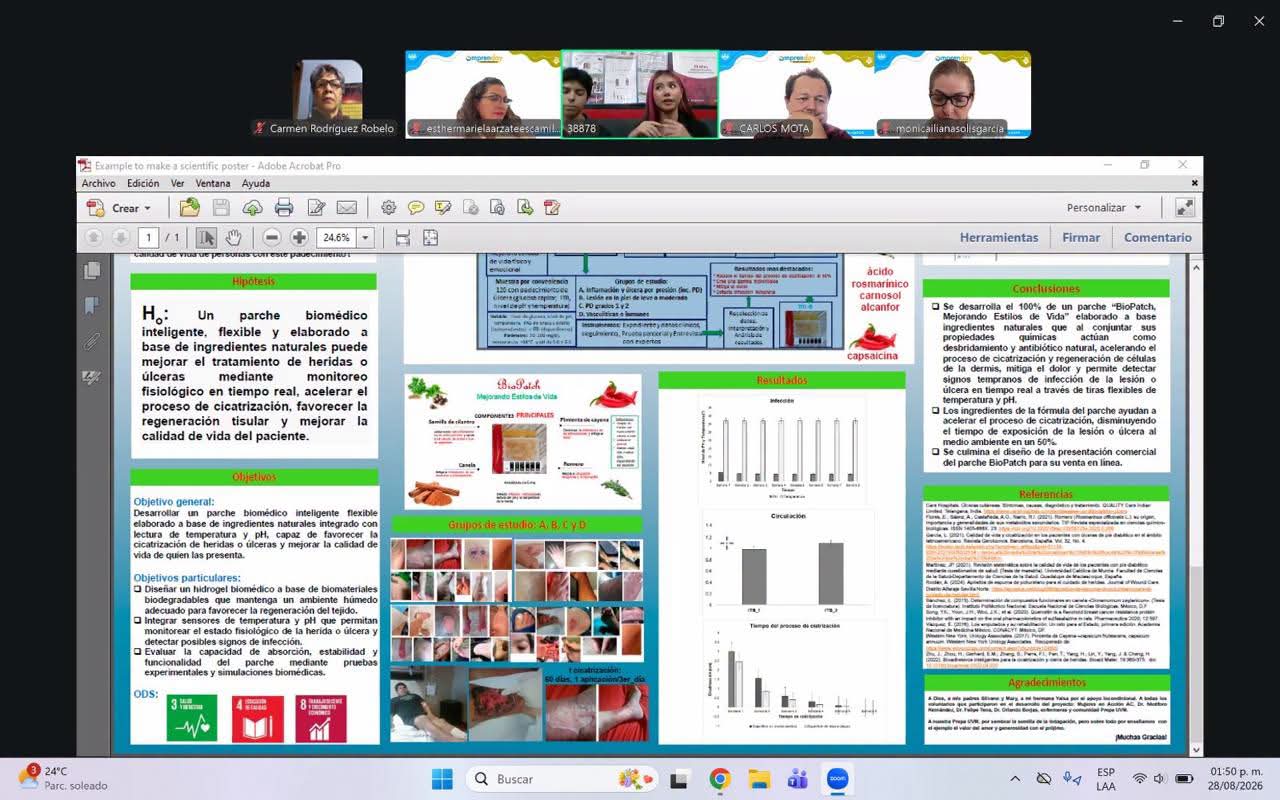The image size is (1280, 800).
Task: Open the Ver menu
Action: tap(177, 183)
